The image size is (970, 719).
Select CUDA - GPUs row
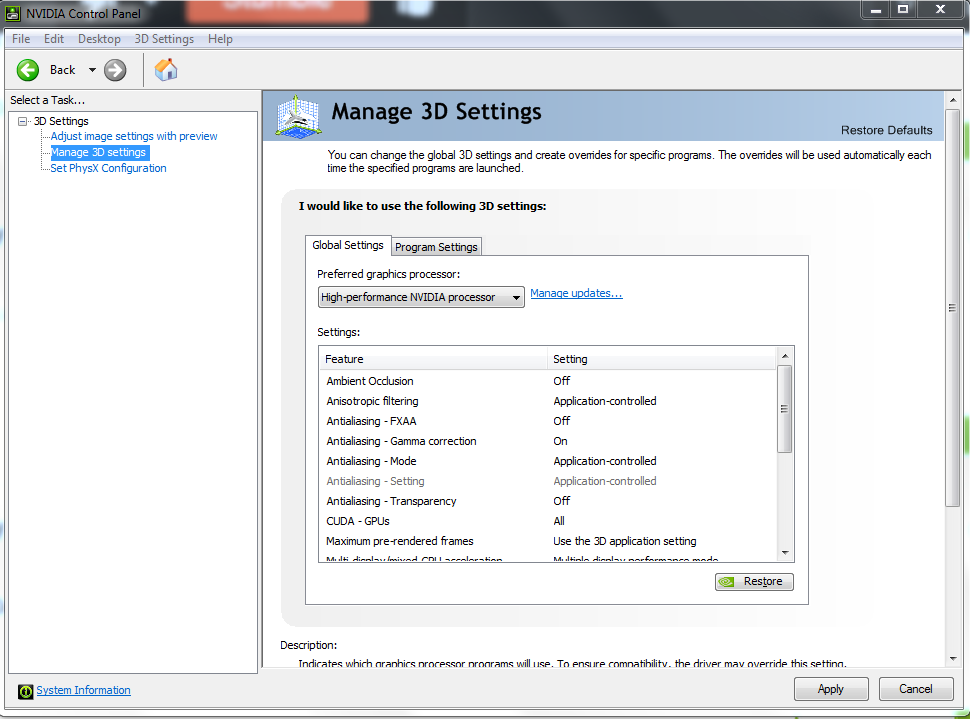(547, 521)
